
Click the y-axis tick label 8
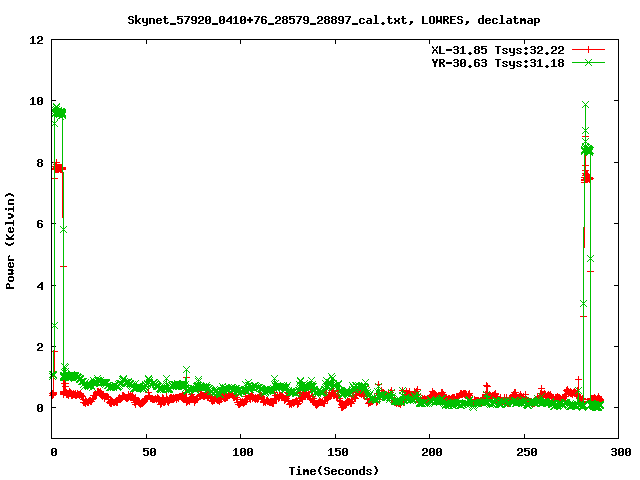coord(40,163)
